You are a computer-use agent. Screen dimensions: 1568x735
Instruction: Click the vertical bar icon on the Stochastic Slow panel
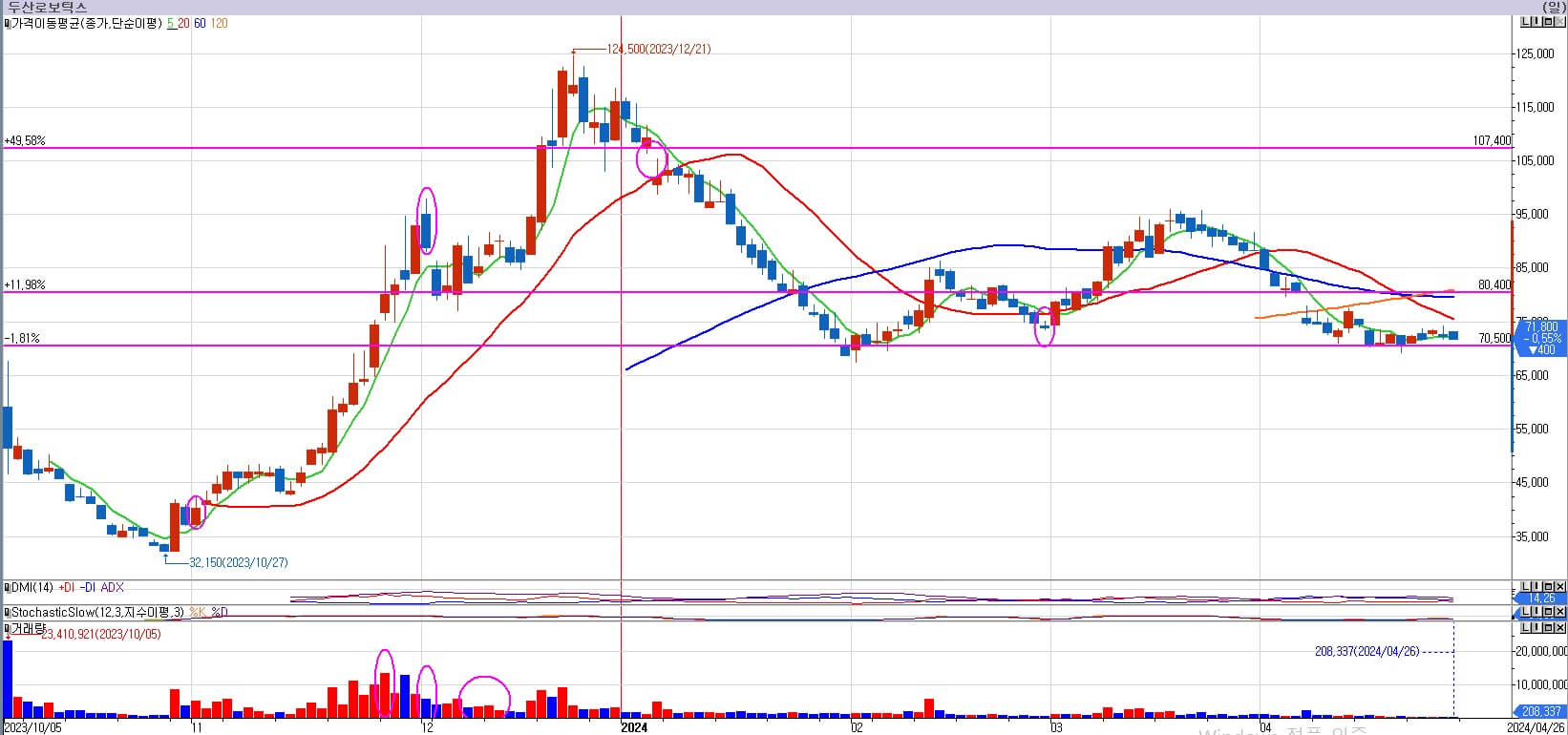pos(1536,611)
